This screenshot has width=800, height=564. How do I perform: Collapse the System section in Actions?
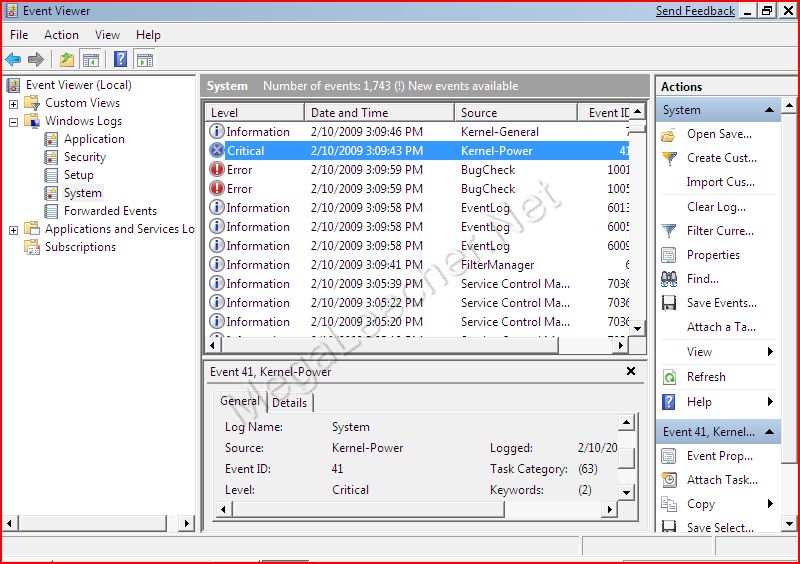(x=770, y=110)
